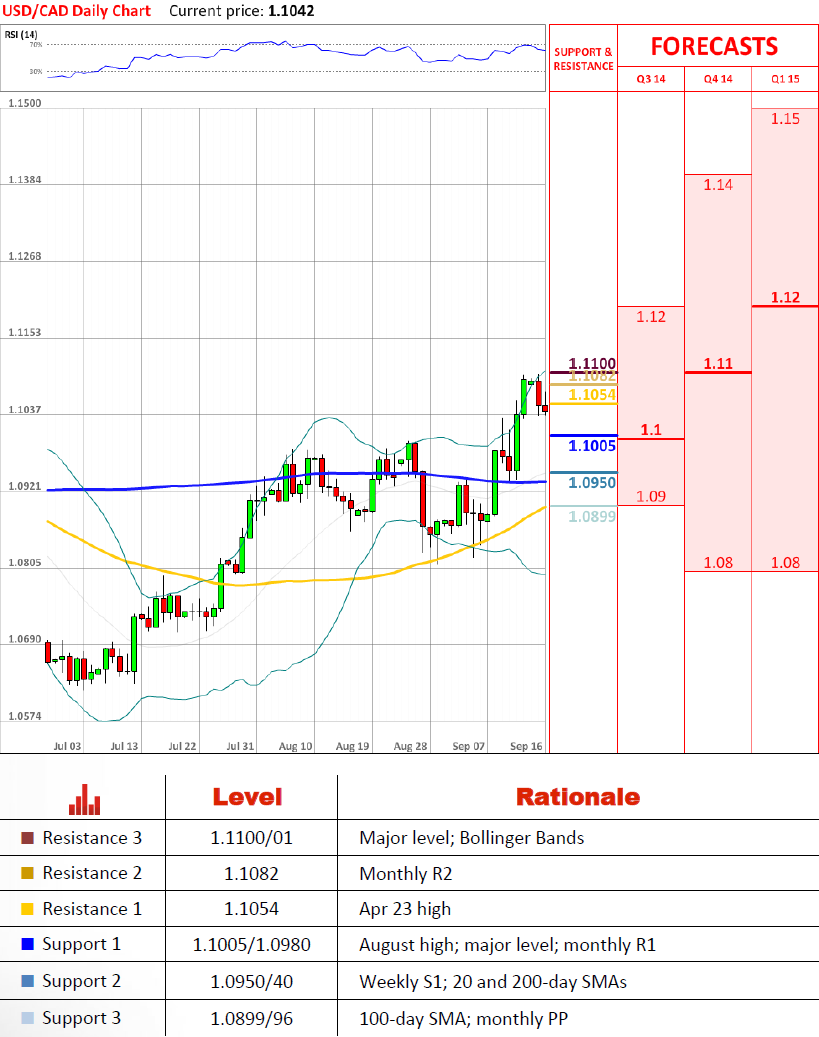Click the bold 1.12 median in Q1 15
Image resolution: width=819 pixels, height=1037 pixels.
tap(785, 298)
